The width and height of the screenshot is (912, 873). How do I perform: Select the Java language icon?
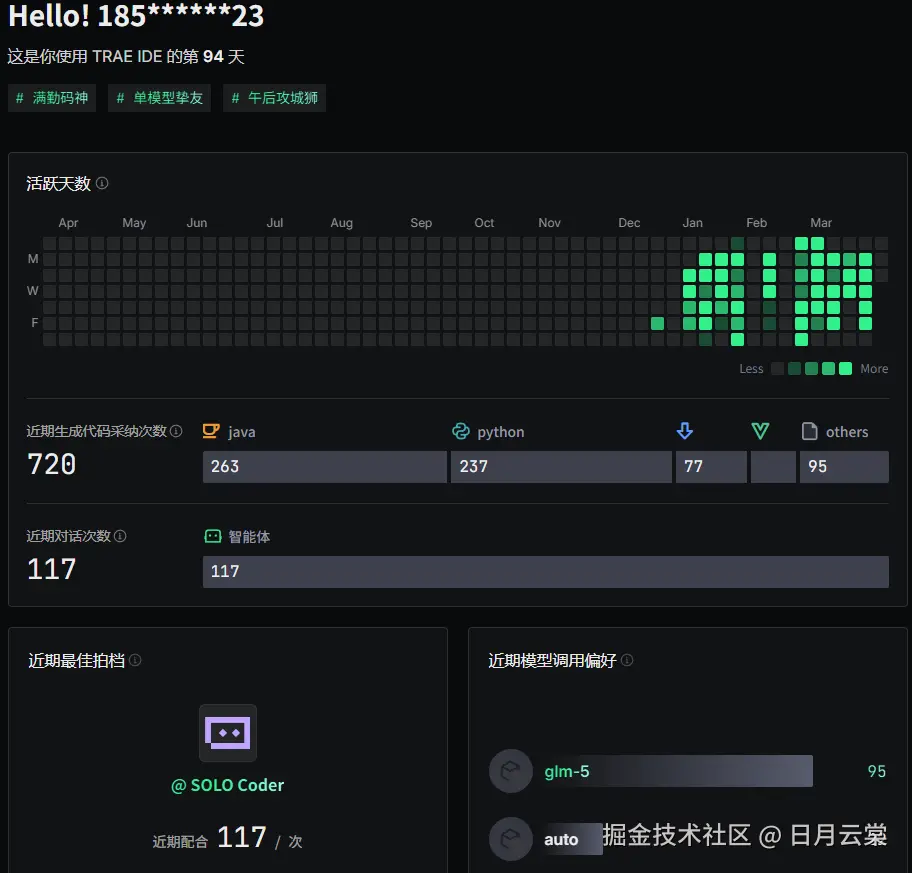tap(212, 431)
